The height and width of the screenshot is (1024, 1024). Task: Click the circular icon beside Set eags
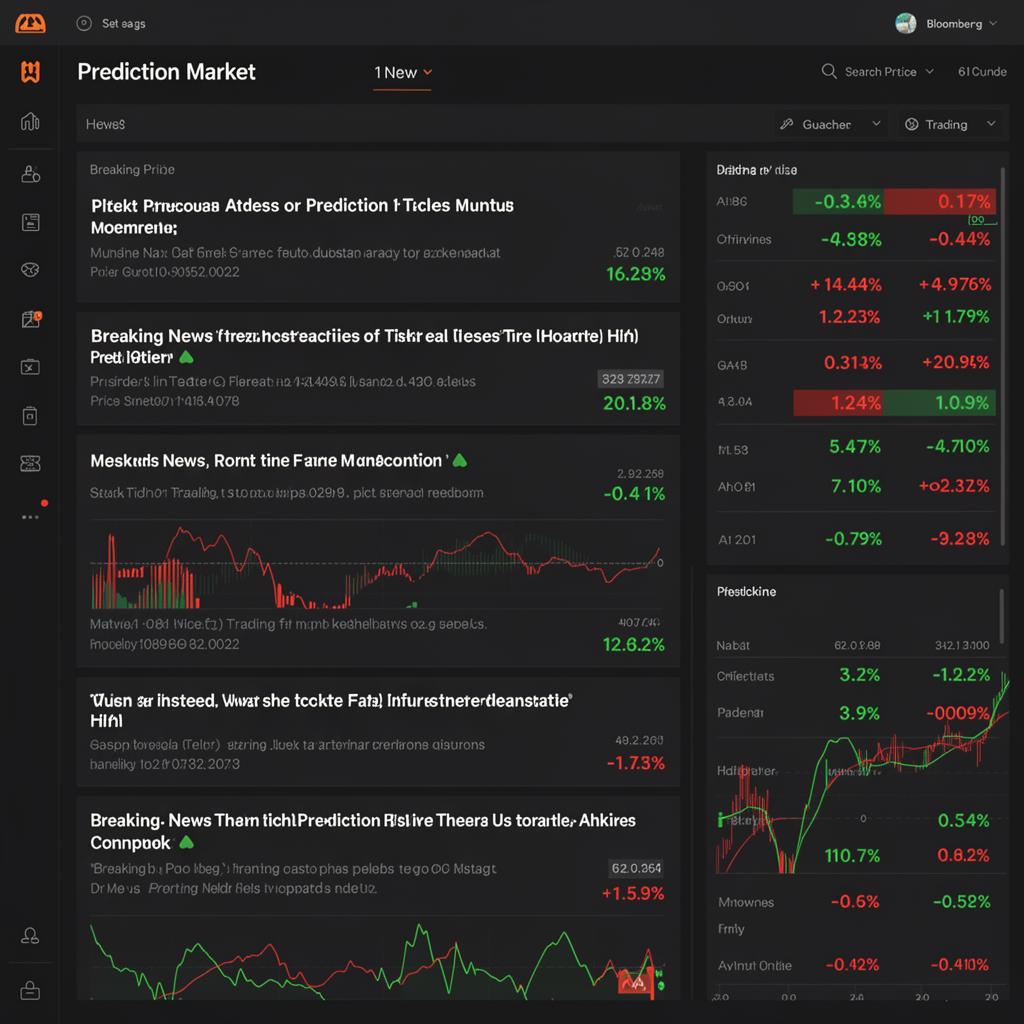[x=84, y=24]
